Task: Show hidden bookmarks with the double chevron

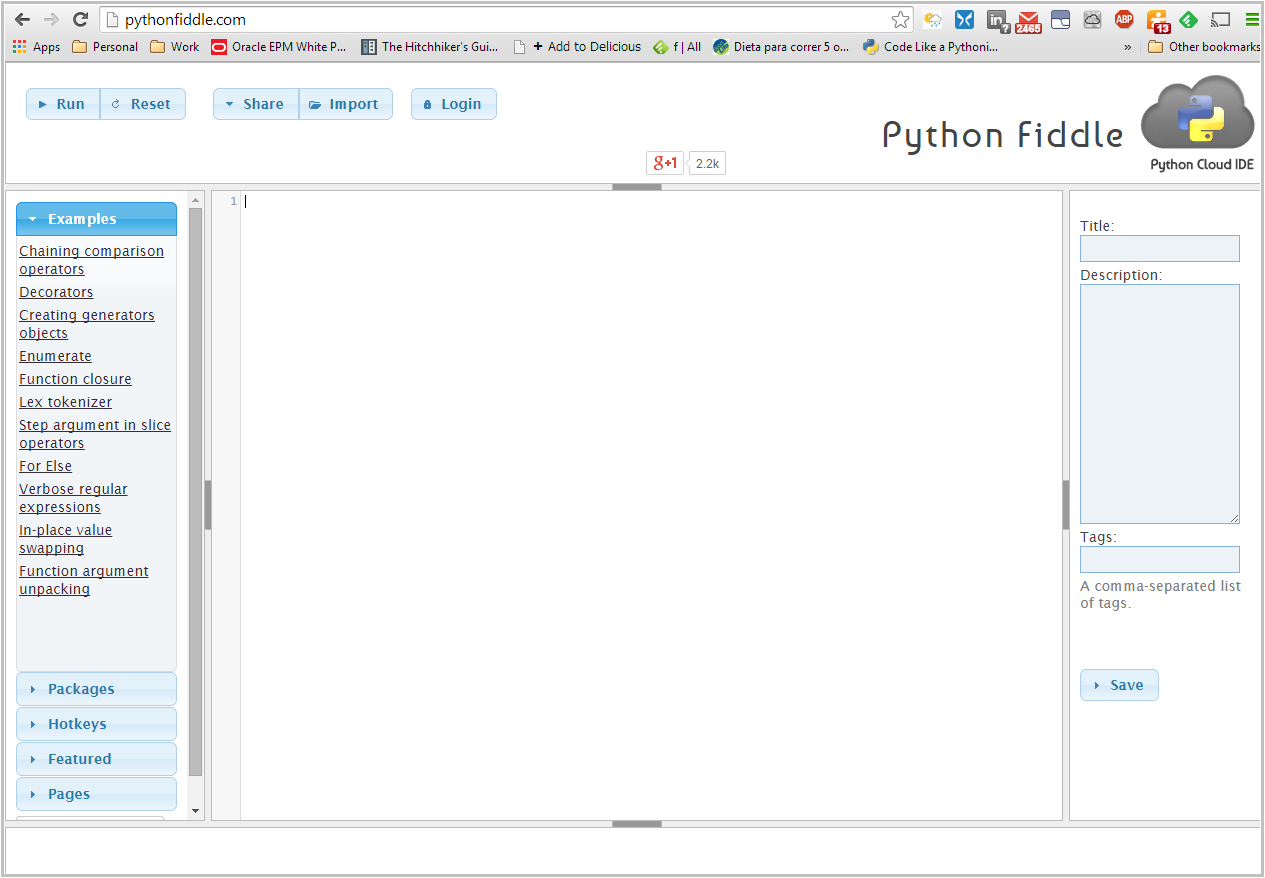Action: (1128, 47)
